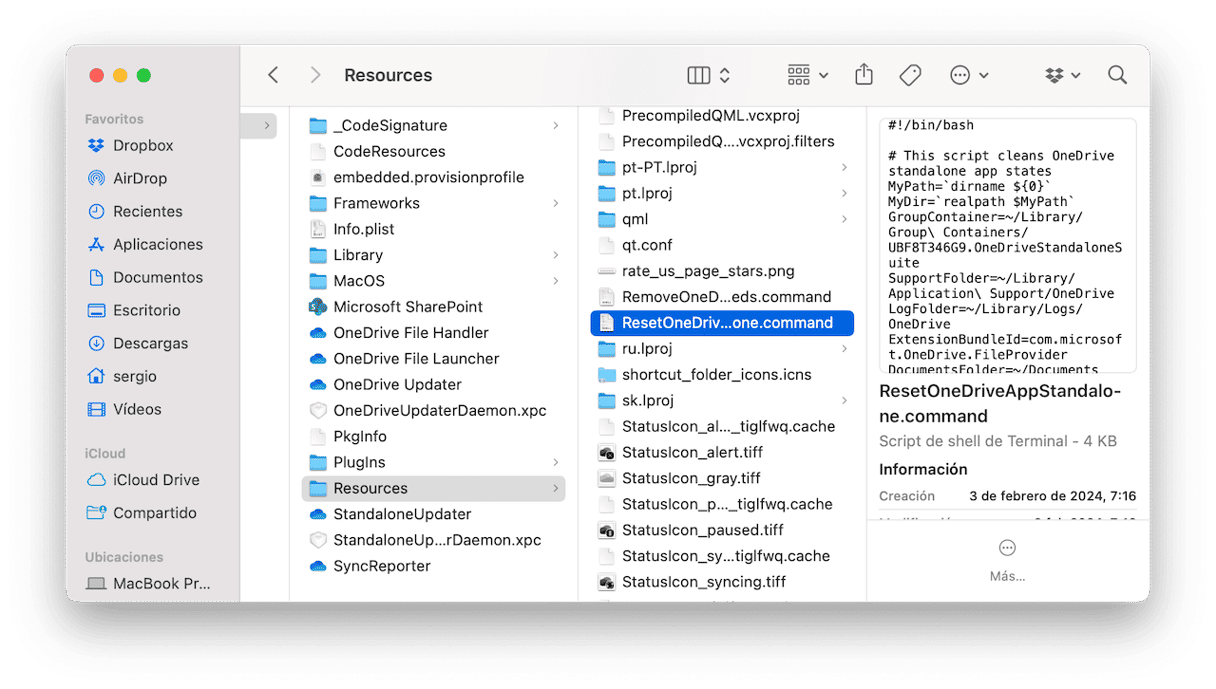Click the _CodeSignature folder icon
Image resolution: width=1216 pixels, height=689 pixels.
click(x=318, y=125)
